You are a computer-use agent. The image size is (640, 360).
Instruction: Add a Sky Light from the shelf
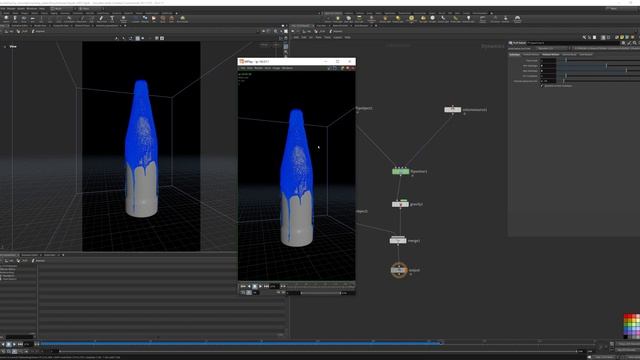coord(423,18)
